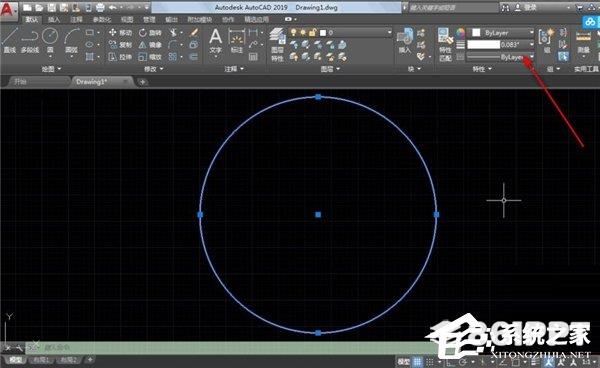Choose the Move (移动) modify tool
Viewport: 600px width, 368px height.
(120, 33)
